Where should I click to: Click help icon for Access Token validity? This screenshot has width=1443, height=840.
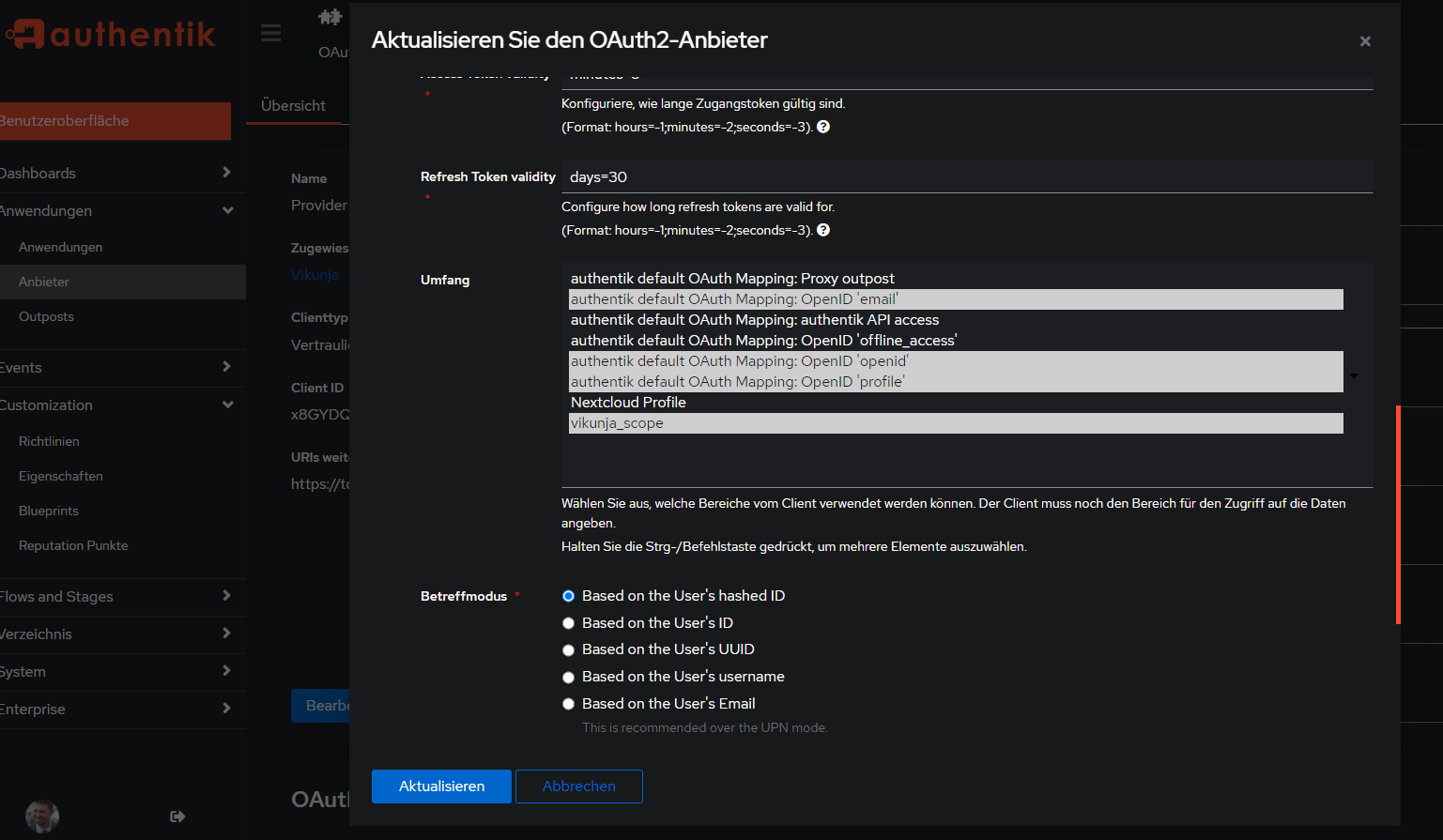823,127
